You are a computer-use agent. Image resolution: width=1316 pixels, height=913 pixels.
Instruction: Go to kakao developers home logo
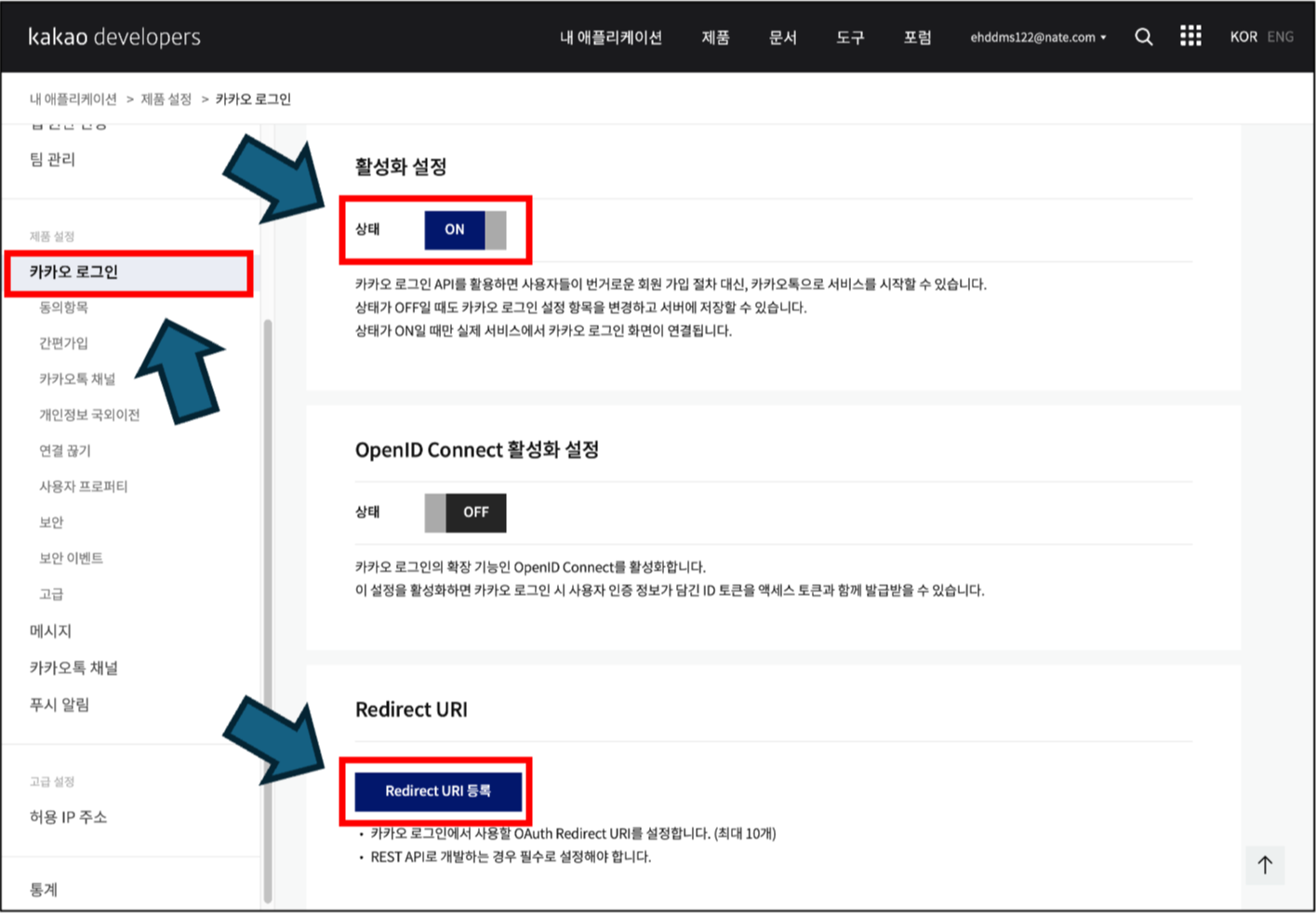pyautogui.click(x=114, y=37)
